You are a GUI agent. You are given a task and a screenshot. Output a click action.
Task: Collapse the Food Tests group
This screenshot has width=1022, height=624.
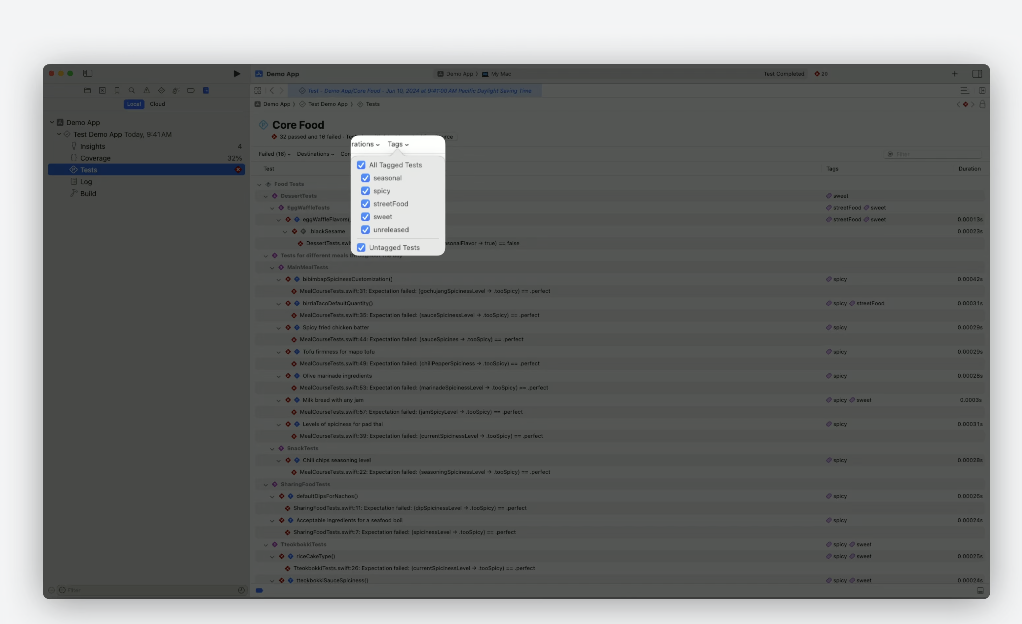coord(259,185)
